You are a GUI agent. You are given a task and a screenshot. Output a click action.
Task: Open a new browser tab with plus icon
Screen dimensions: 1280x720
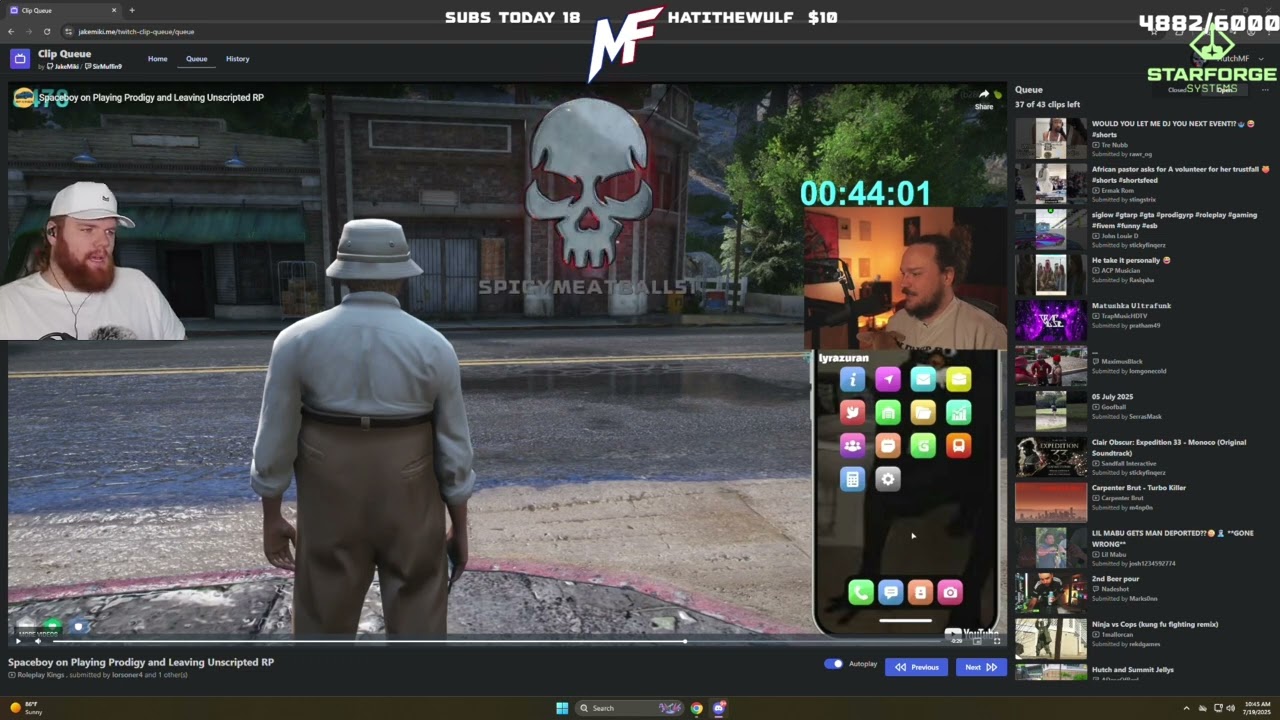[x=132, y=10]
